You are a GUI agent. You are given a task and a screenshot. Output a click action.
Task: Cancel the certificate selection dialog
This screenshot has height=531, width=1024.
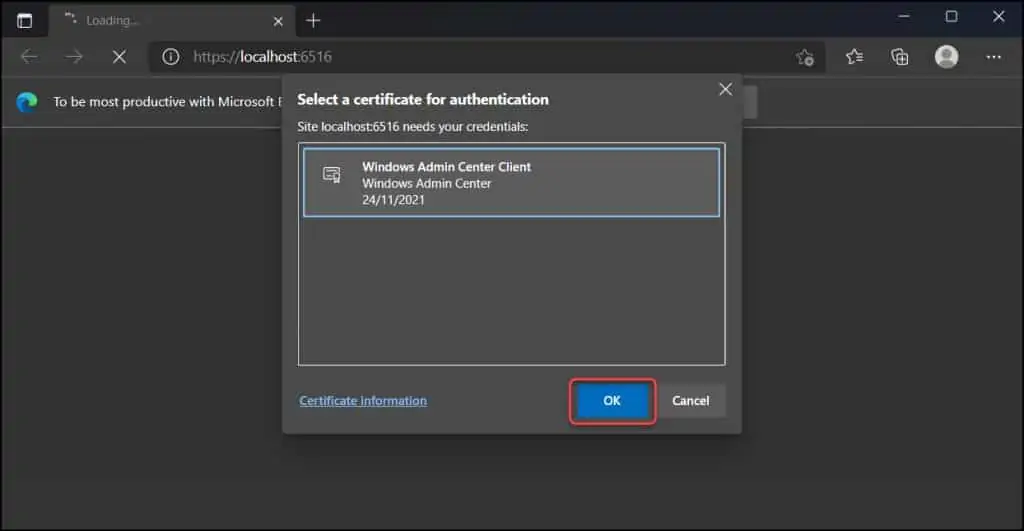tap(690, 400)
